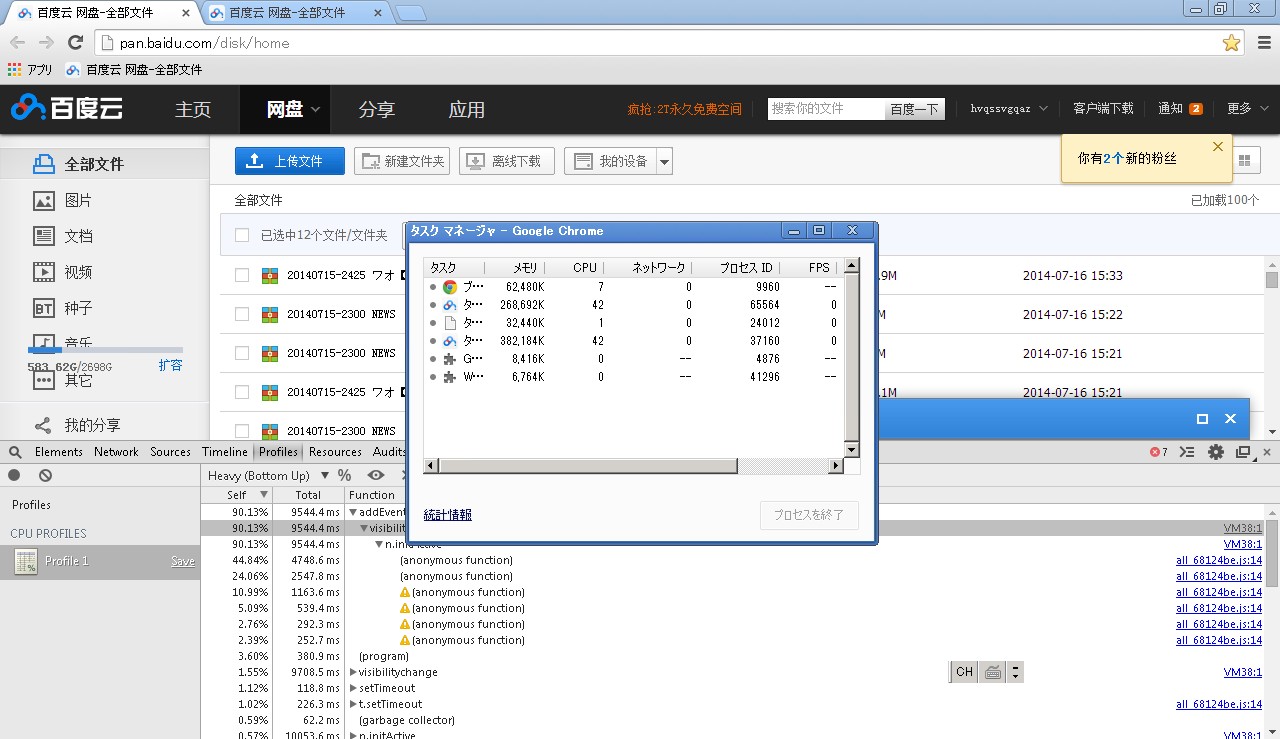
Task: Click the DevTools search magnifier icon
Action: coord(14,452)
